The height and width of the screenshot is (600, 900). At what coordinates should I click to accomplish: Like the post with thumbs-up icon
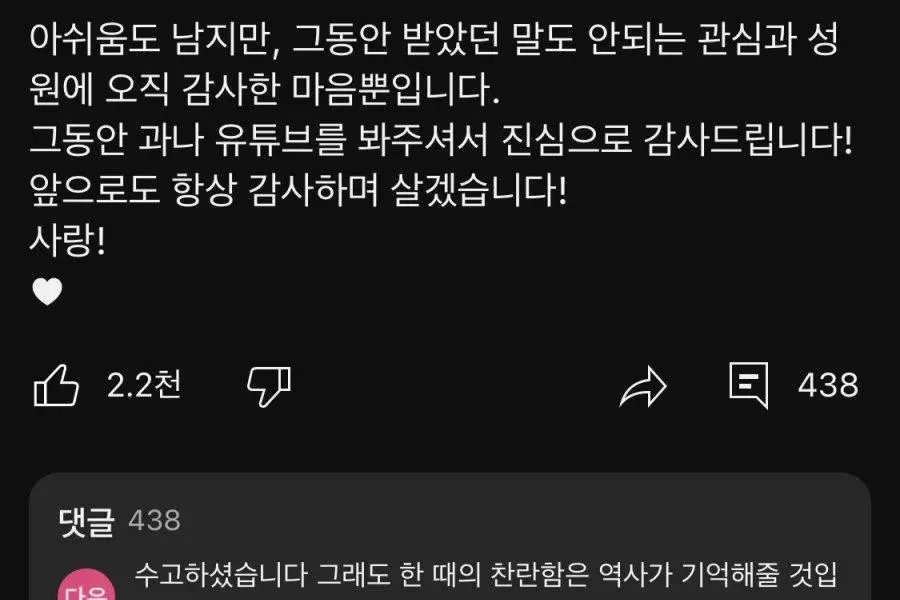point(56,385)
